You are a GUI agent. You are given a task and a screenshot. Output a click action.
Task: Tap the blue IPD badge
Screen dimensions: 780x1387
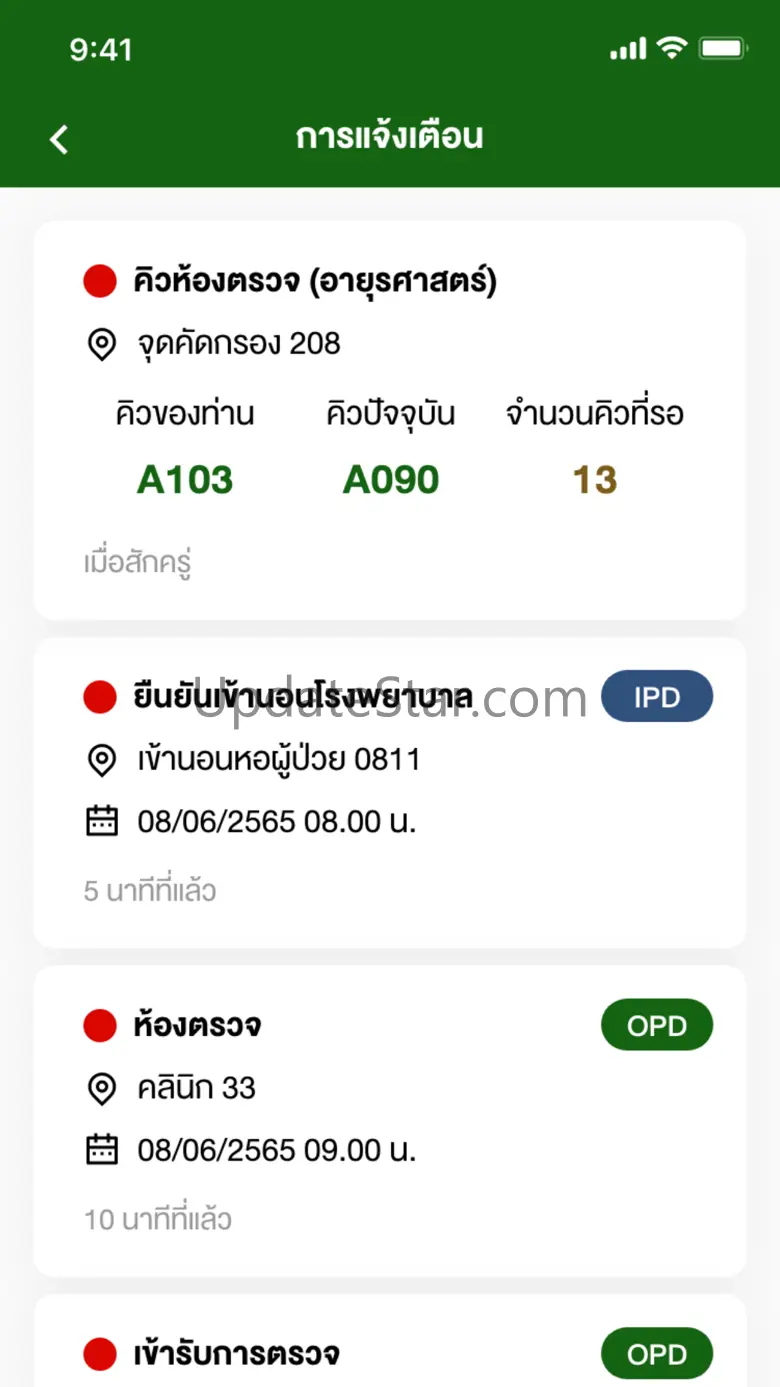[x=656, y=697]
